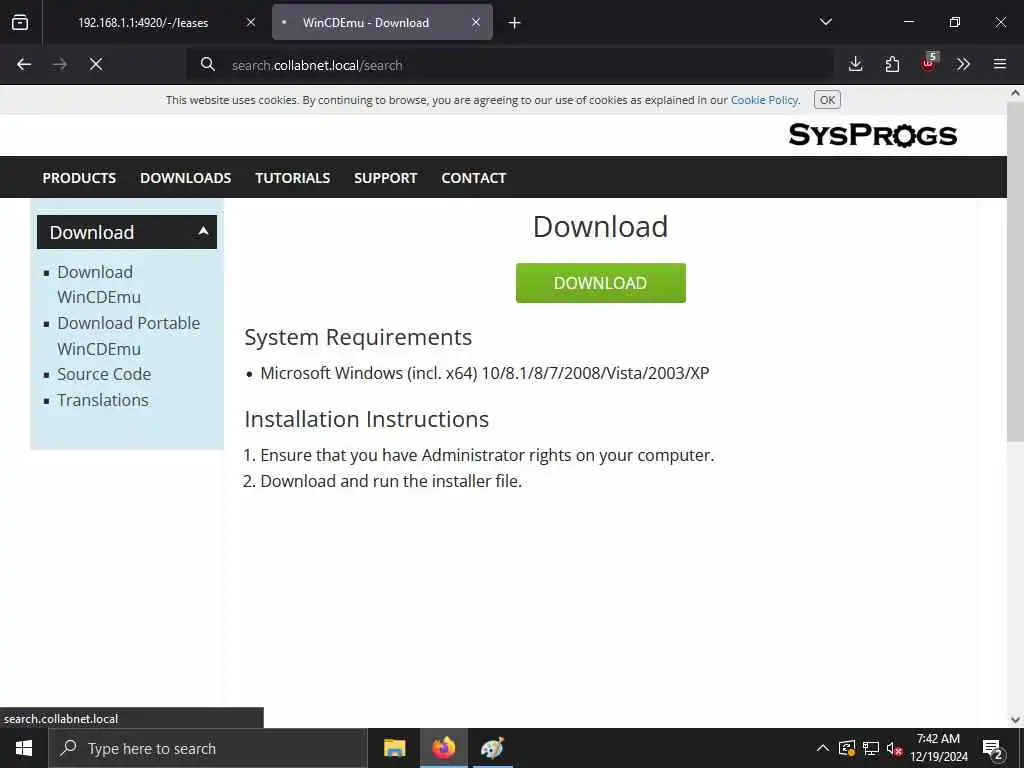Click the address bar URL field

pos(509,65)
